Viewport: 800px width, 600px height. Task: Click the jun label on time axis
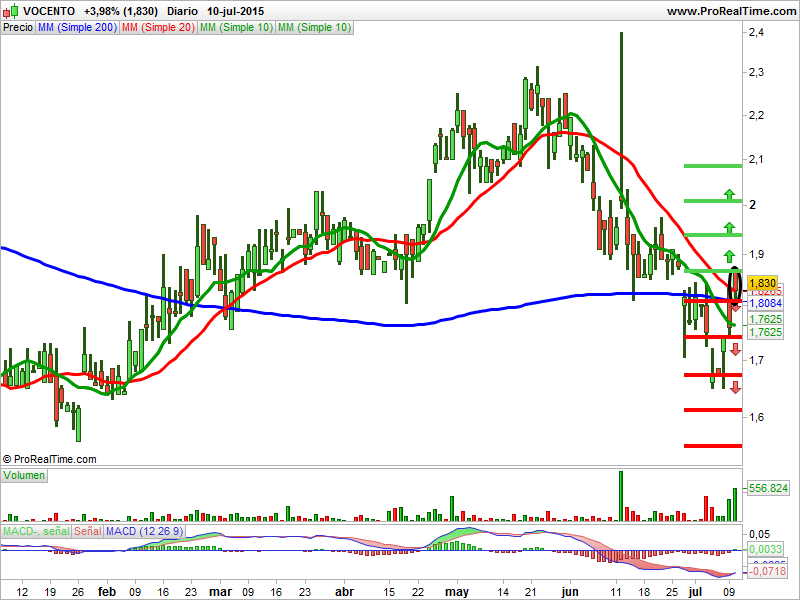[569, 592]
